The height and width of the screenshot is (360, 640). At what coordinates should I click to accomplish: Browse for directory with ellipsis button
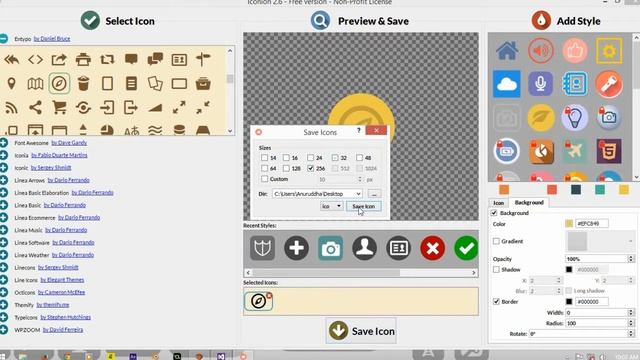pyautogui.click(x=374, y=194)
